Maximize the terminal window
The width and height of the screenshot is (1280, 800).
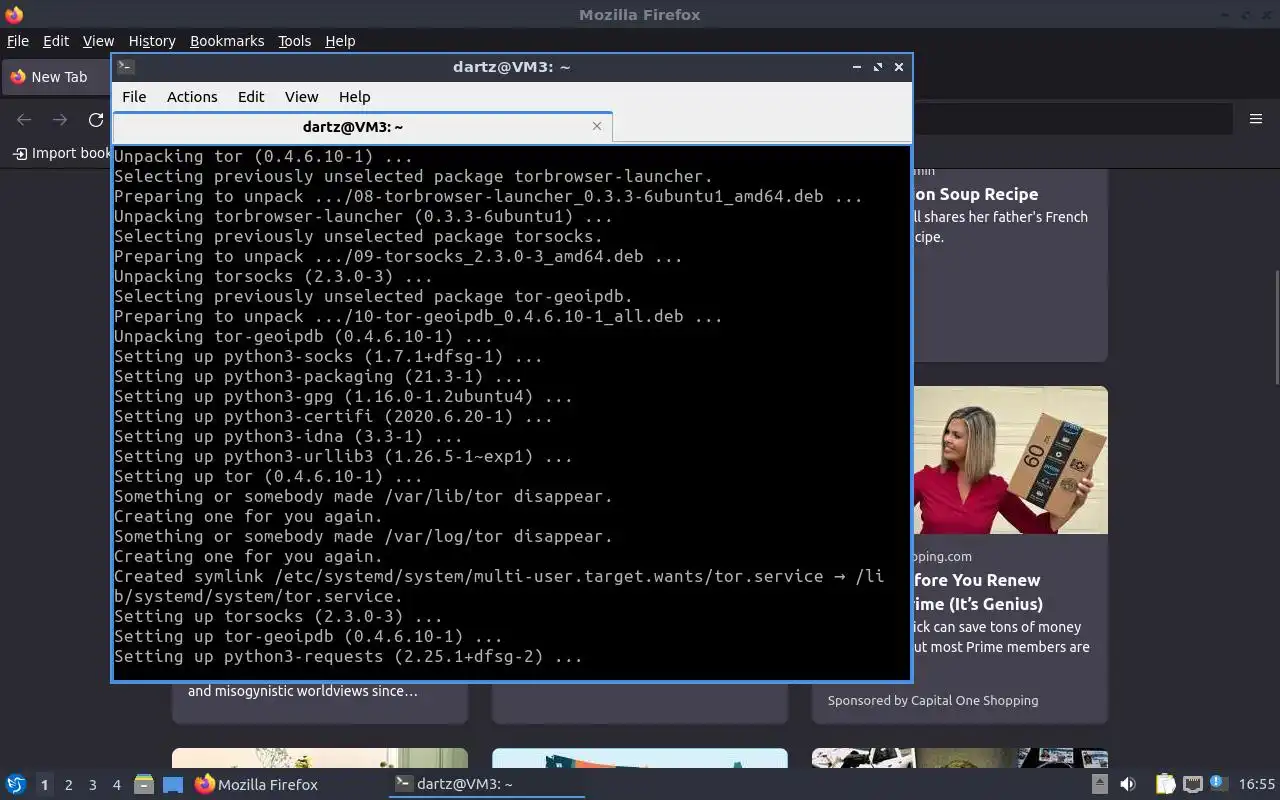(878, 67)
